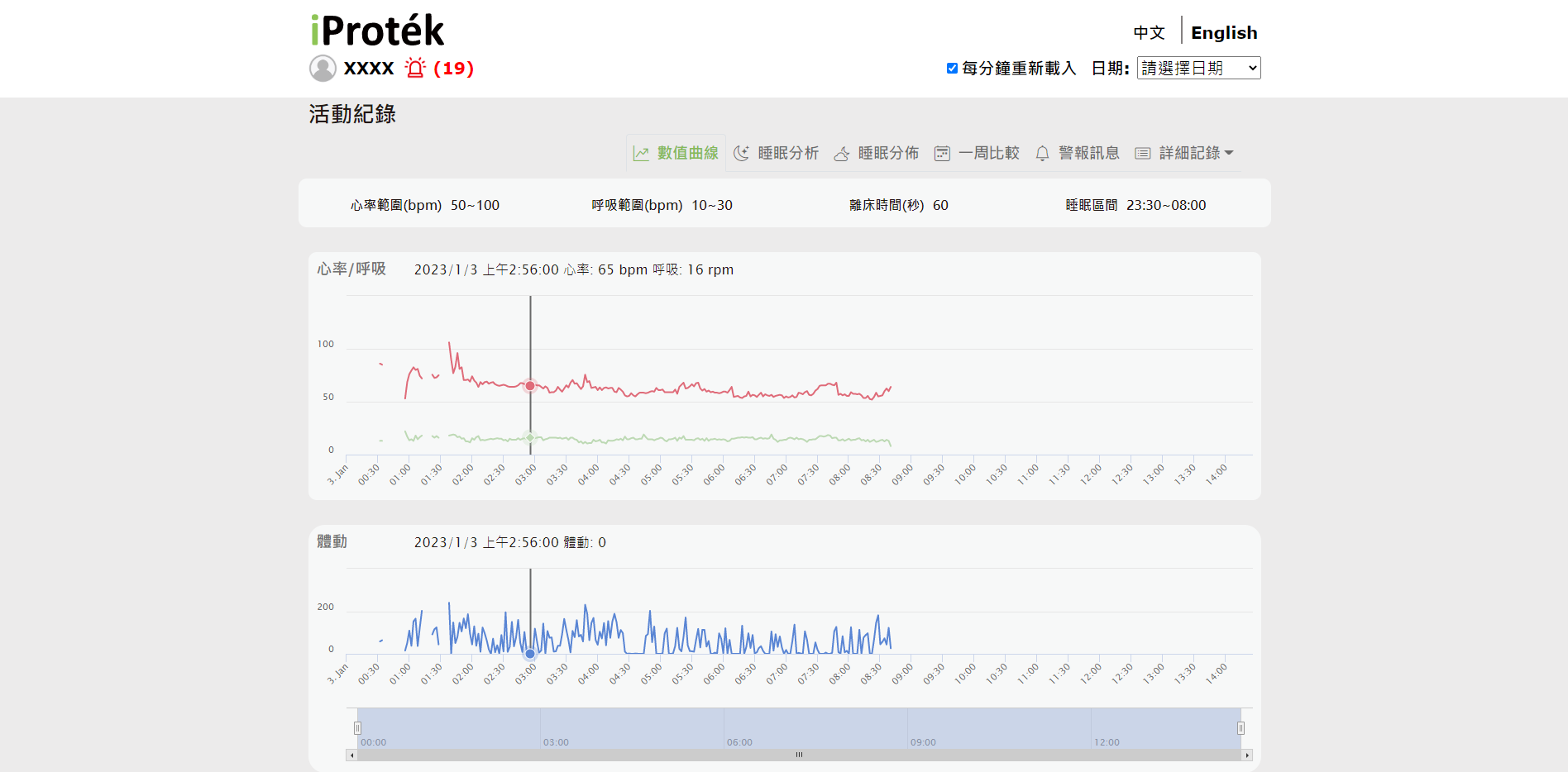The width and height of the screenshot is (1568, 772).
Task: Click the 數值曲線 chart icon
Action: click(641, 154)
